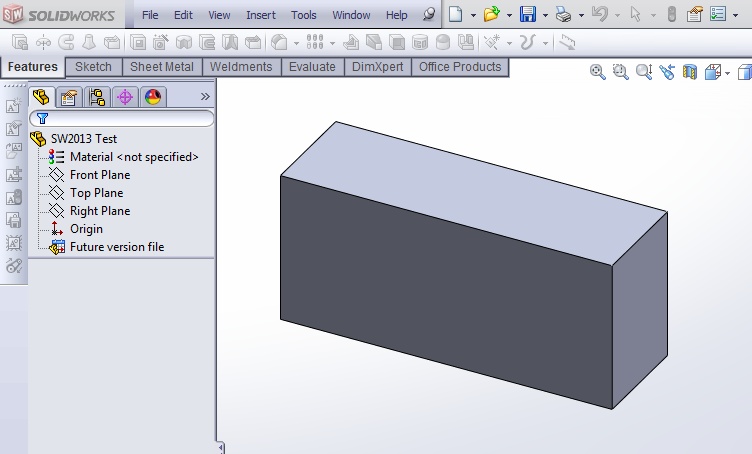The height and width of the screenshot is (454, 752).
Task: Open File Properties icon in top toolbar
Action: click(x=694, y=14)
